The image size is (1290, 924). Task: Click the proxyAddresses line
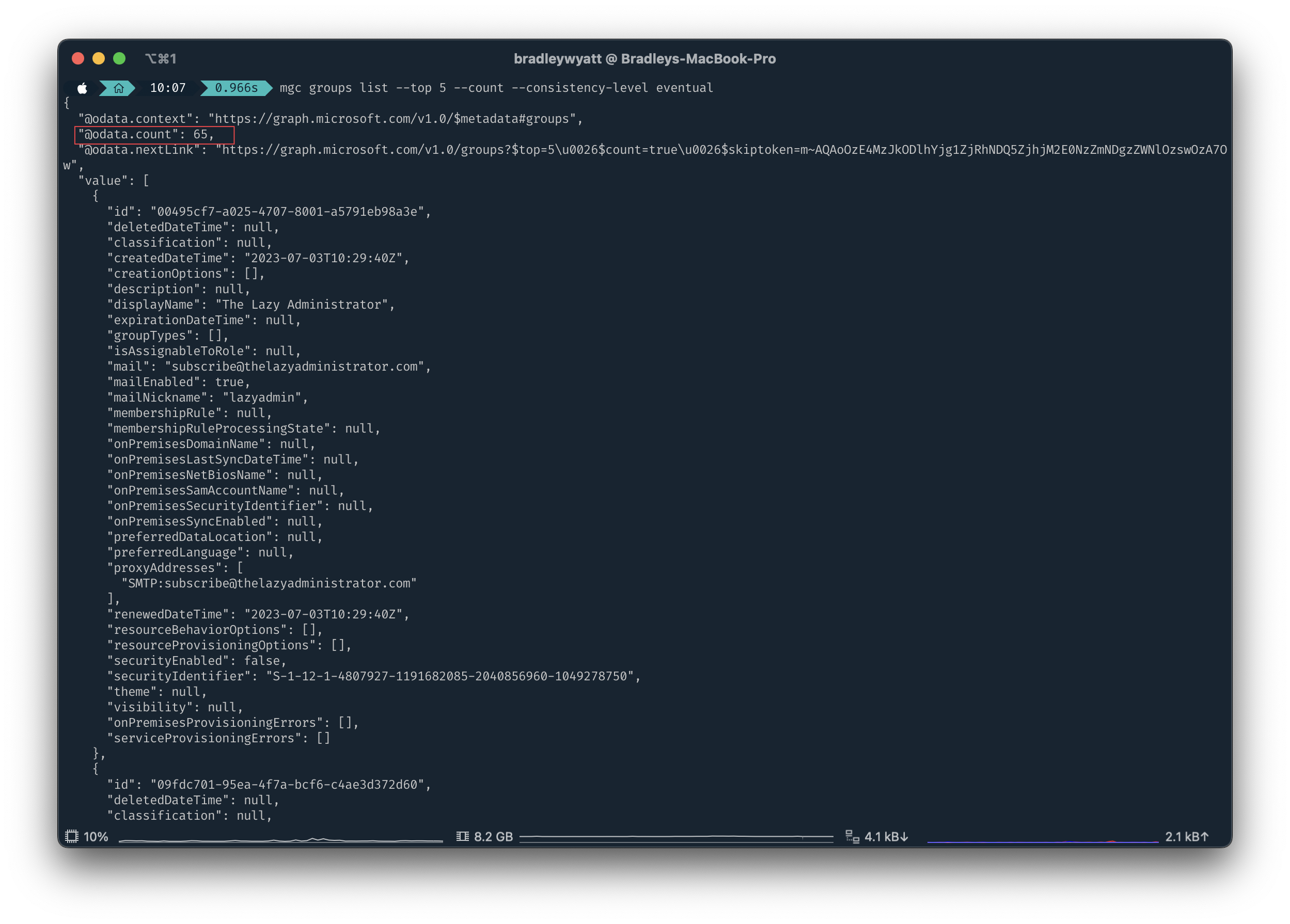(x=175, y=568)
